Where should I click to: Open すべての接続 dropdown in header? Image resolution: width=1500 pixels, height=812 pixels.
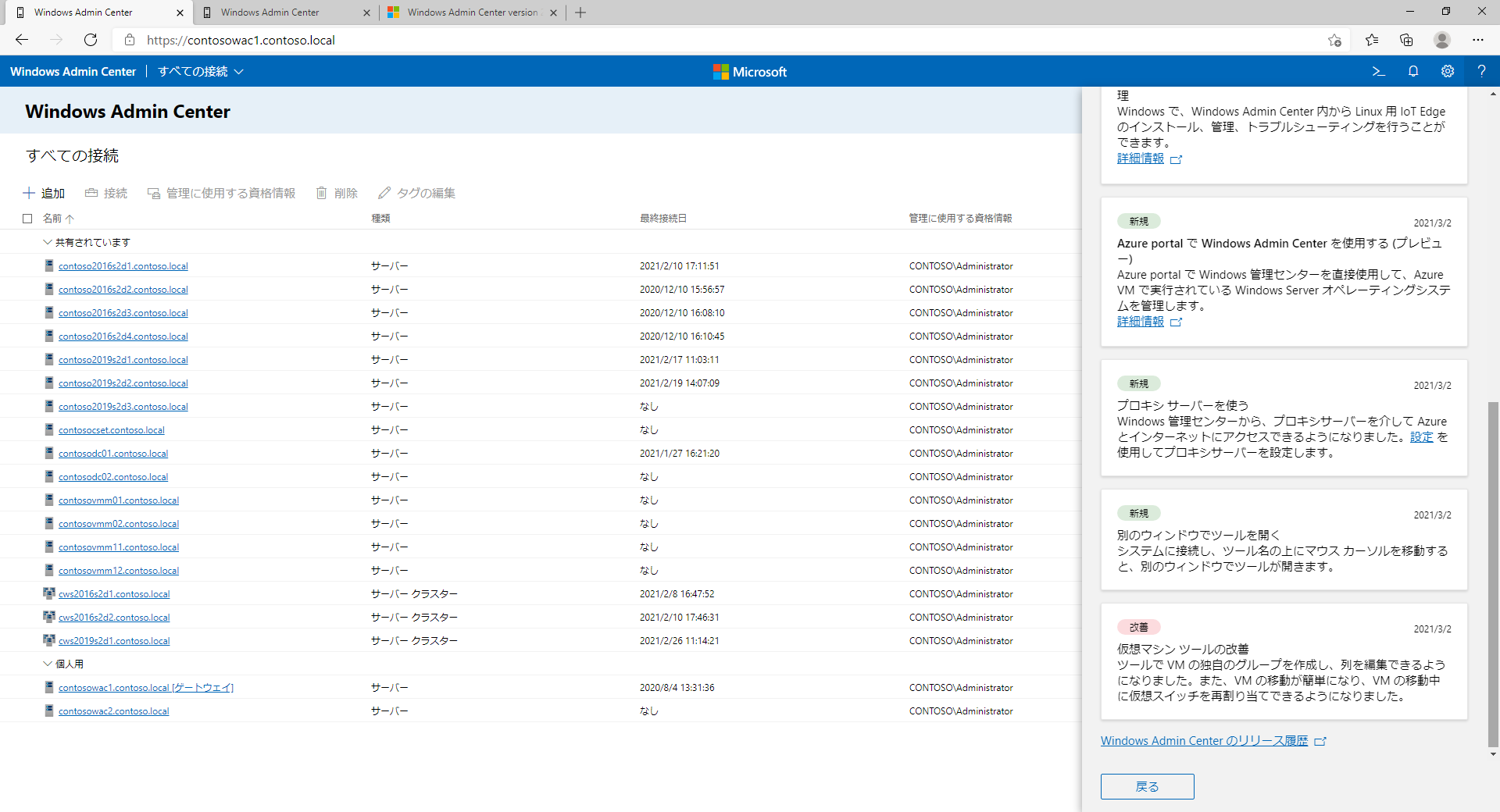pyautogui.click(x=201, y=71)
